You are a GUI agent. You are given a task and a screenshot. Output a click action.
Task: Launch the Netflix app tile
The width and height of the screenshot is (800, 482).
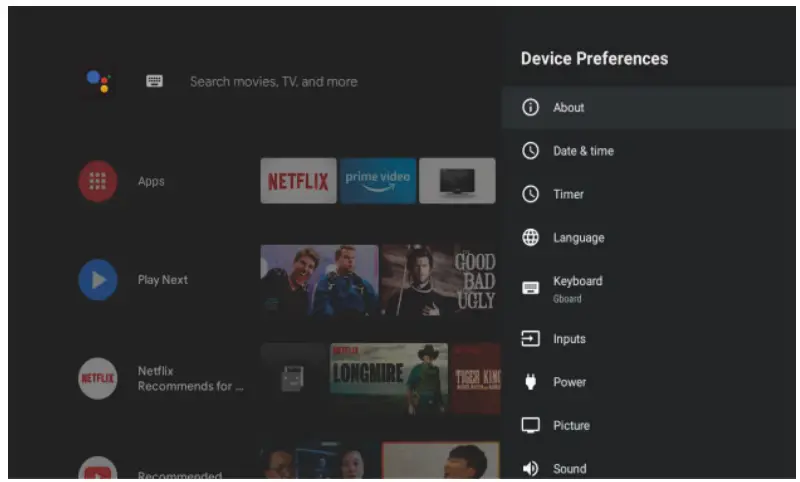[x=298, y=181]
